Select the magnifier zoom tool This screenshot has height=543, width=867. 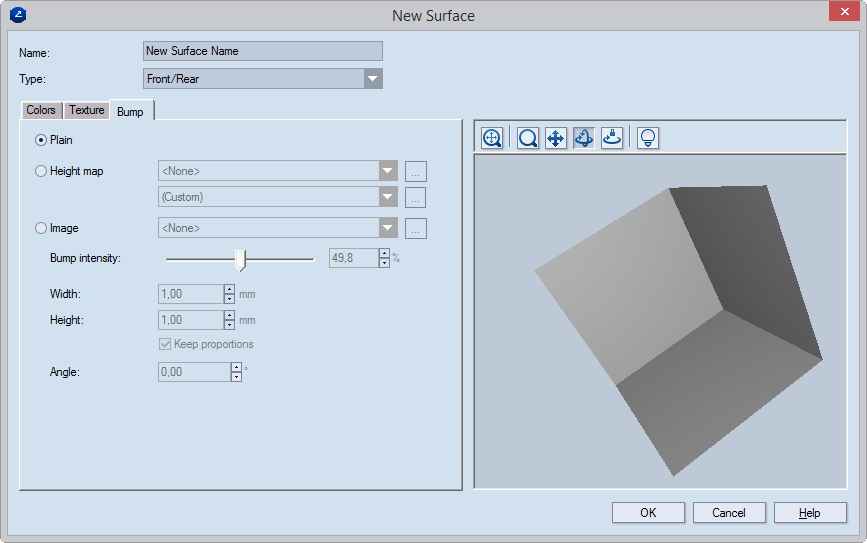click(528, 138)
